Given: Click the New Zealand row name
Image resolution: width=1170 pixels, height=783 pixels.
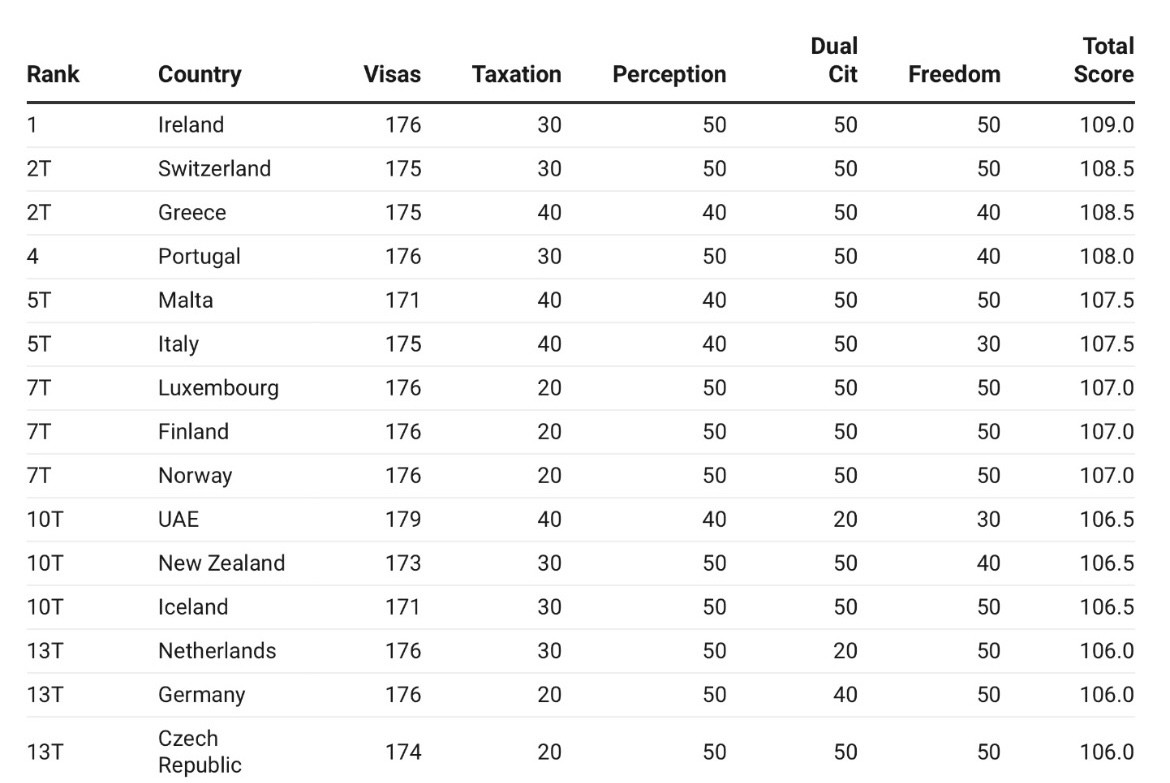Looking at the screenshot, I should click(x=221, y=563).
